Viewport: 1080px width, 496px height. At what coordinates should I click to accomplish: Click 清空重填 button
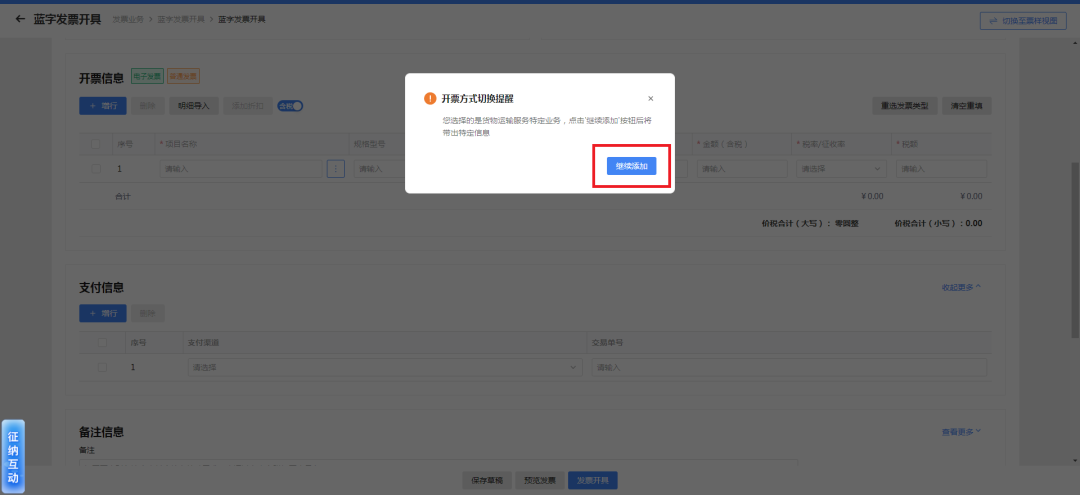[966, 106]
